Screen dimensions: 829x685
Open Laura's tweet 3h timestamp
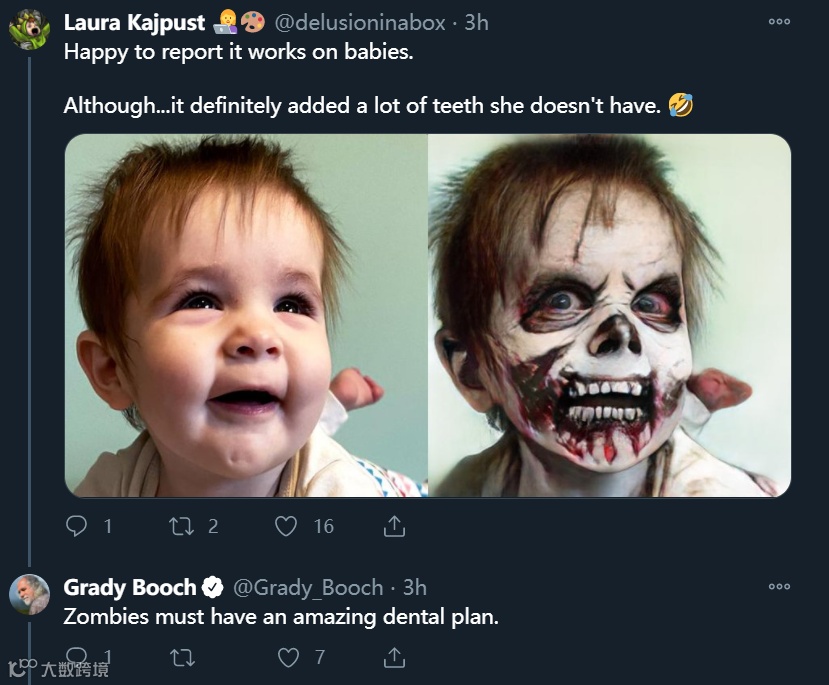[476, 22]
